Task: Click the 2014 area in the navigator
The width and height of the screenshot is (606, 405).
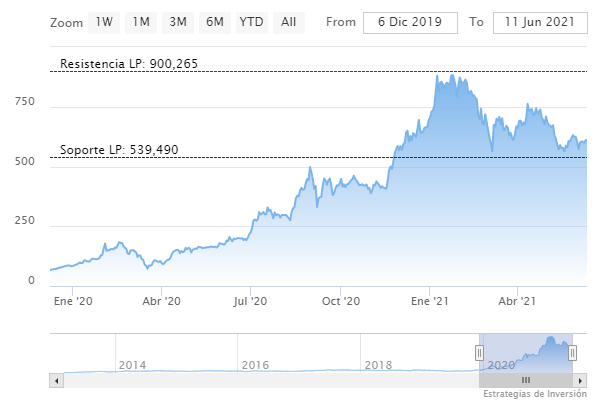Action: click(x=132, y=365)
